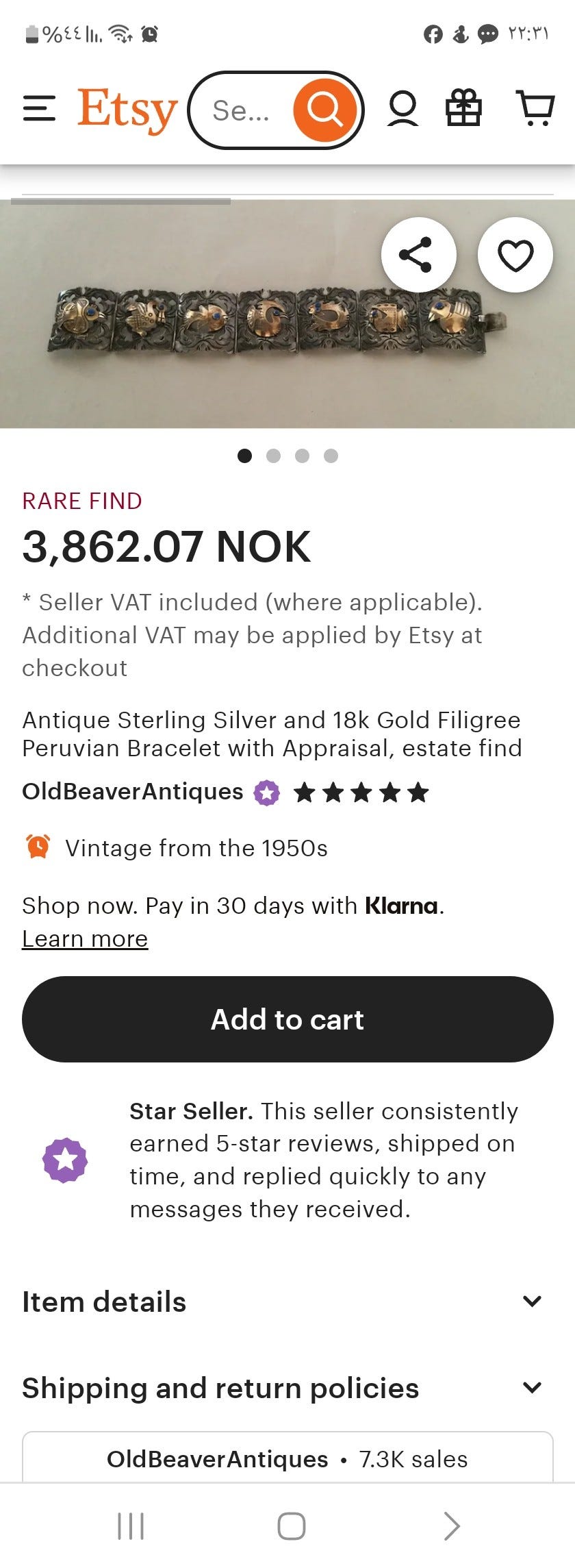
Task: Open the account profile icon
Action: click(x=402, y=110)
